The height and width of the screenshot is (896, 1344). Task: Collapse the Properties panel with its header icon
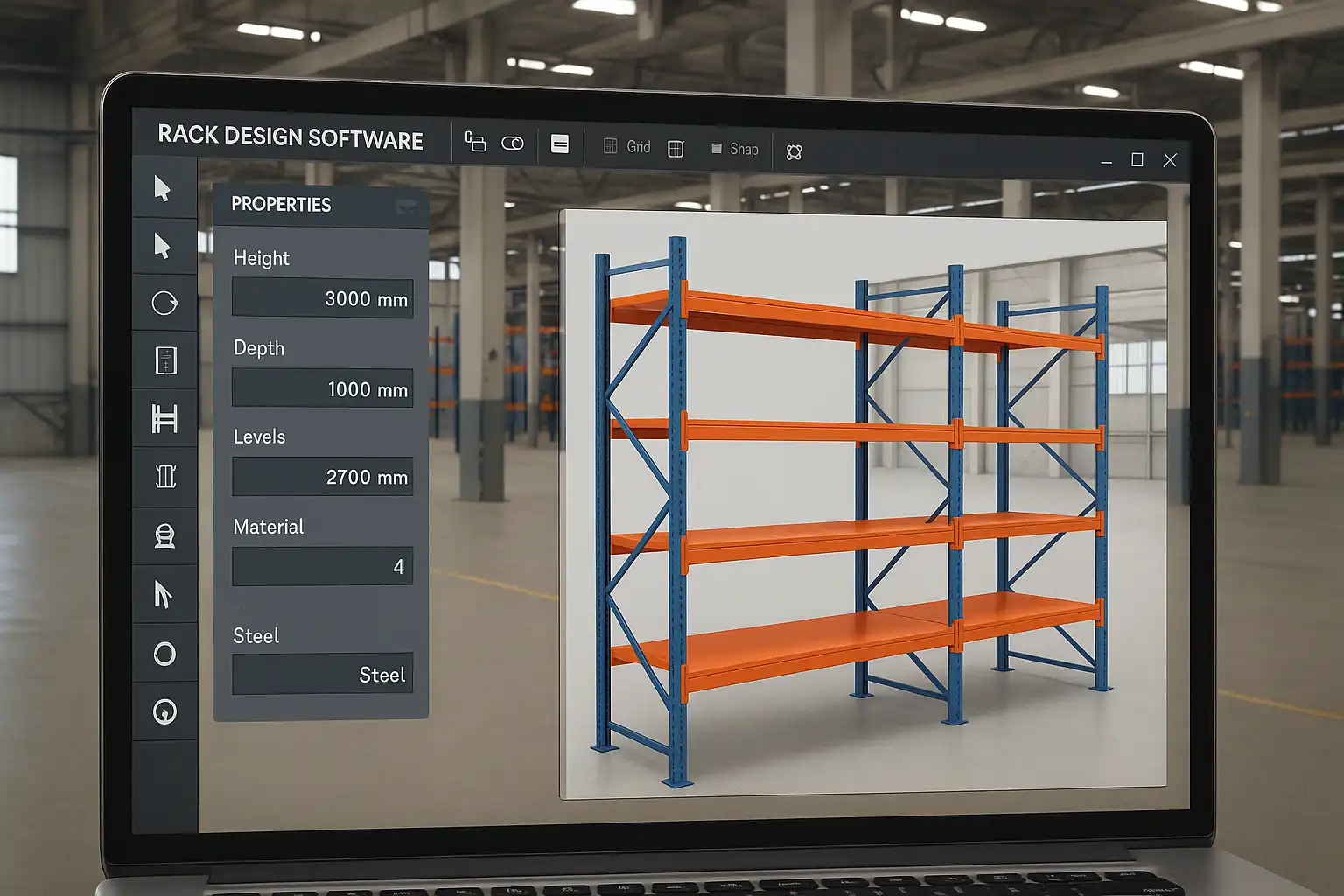point(406,206)
